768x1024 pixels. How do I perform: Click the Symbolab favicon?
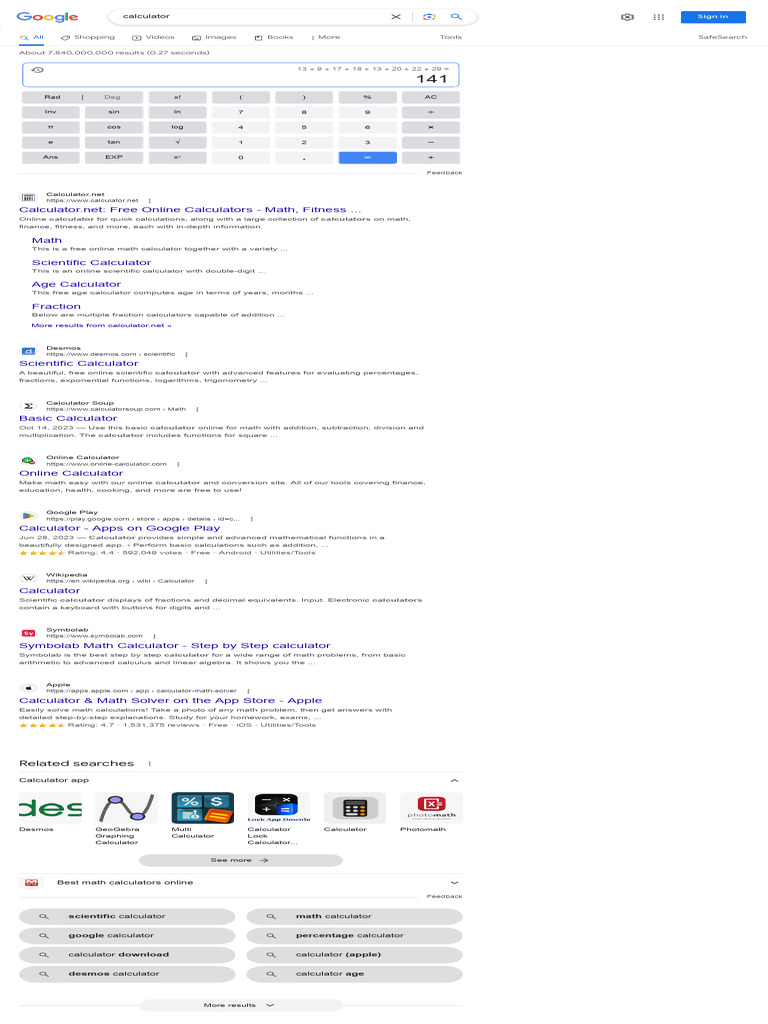(x=28, y=633)
